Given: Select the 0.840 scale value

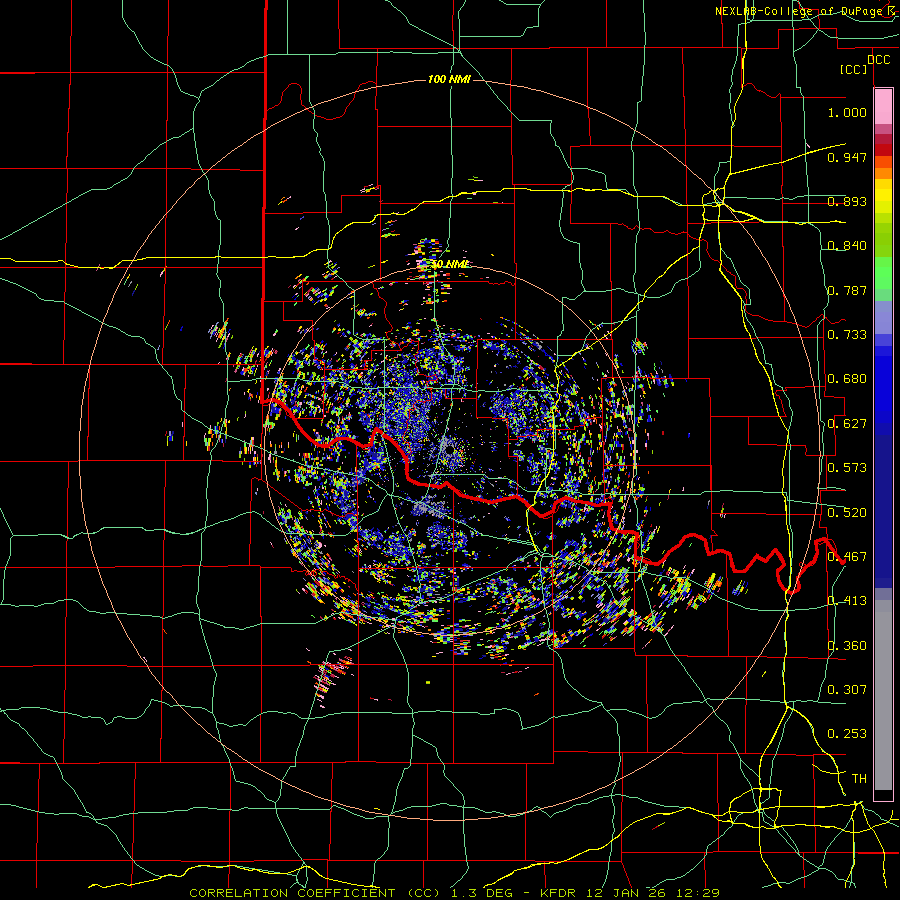Looking at the screenshot, I should (847, 246).
